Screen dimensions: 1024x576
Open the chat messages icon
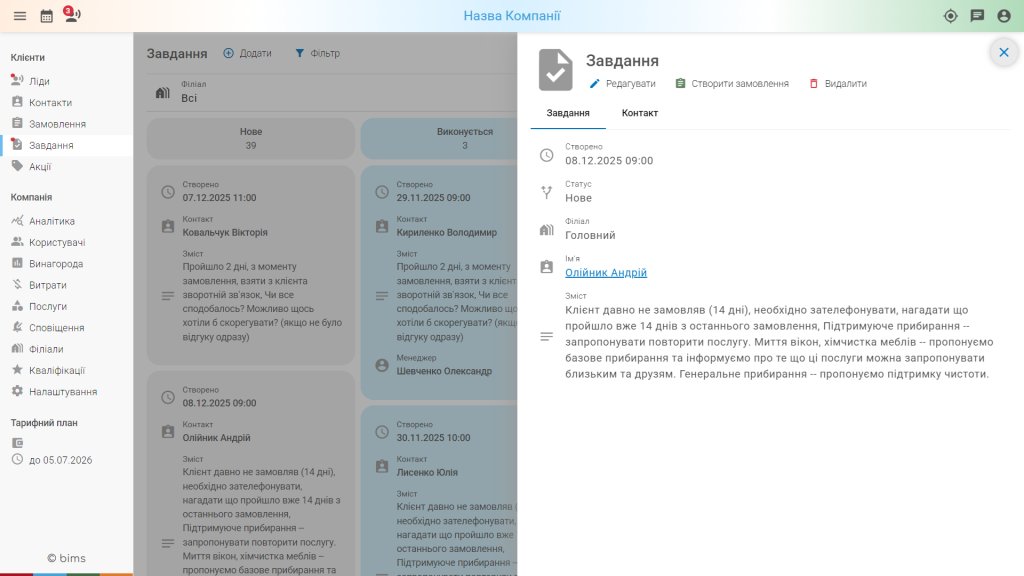click(x=977, y=16)
